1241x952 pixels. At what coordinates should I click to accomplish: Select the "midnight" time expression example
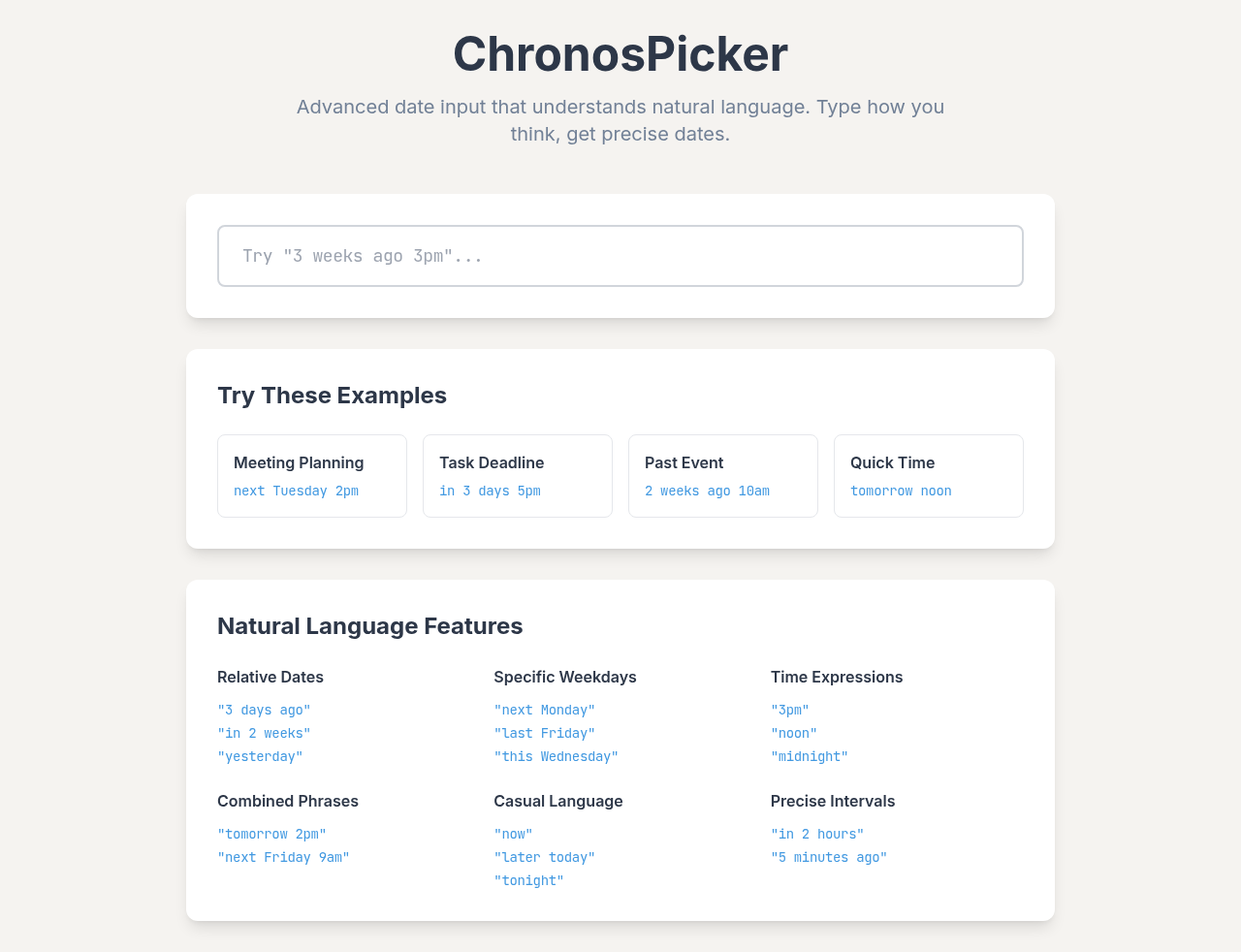click(x=809, y=756)
